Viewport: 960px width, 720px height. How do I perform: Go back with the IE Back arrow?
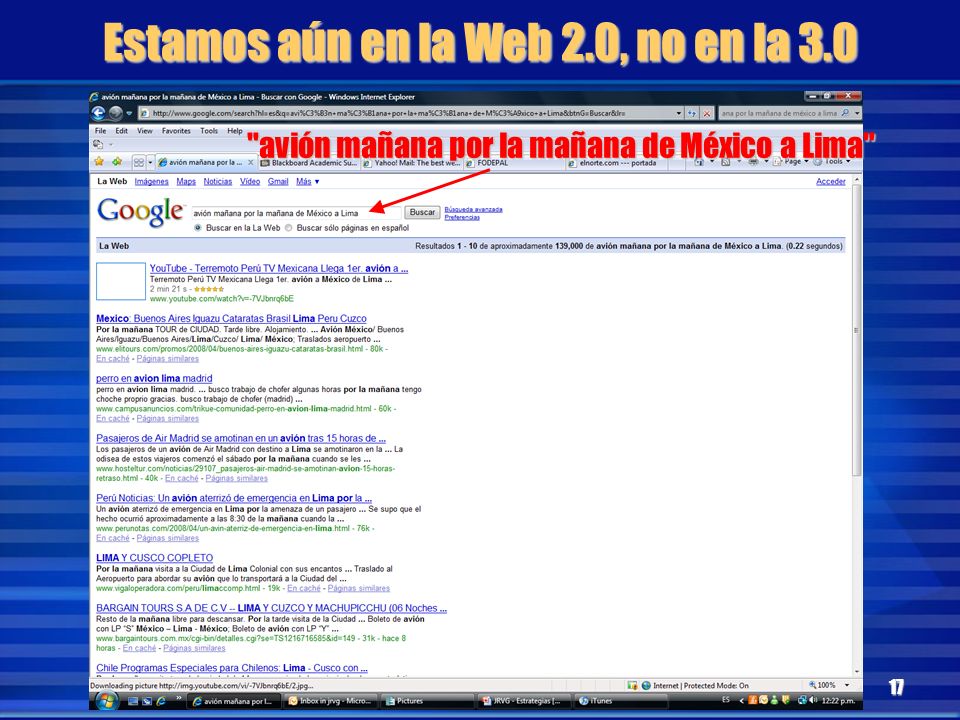tap(98, 113)
